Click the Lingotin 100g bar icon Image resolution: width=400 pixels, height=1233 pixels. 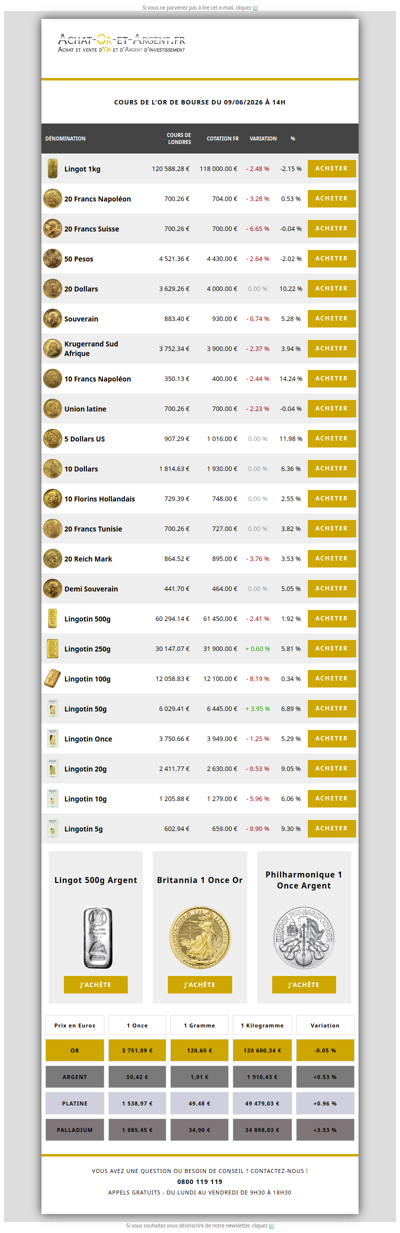(52, 679)
